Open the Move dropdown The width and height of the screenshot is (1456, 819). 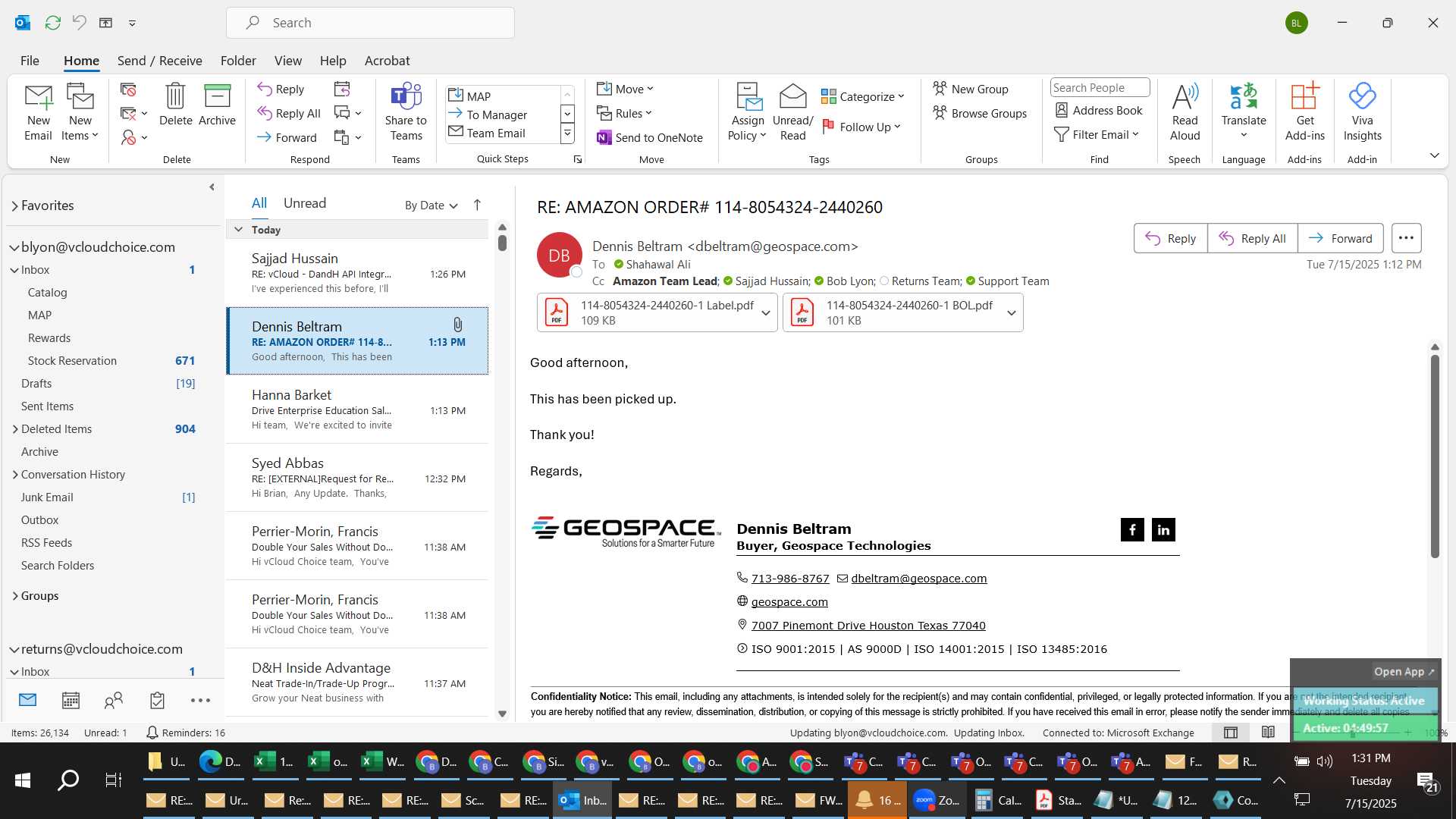tap(625, 89)
